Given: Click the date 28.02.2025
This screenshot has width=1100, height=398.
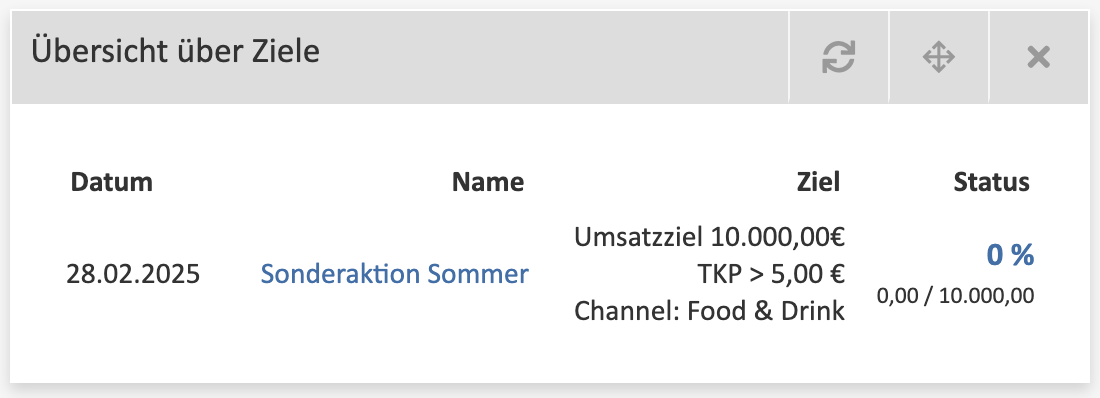Looking at the screenshot, I should (x=133, y=274).
